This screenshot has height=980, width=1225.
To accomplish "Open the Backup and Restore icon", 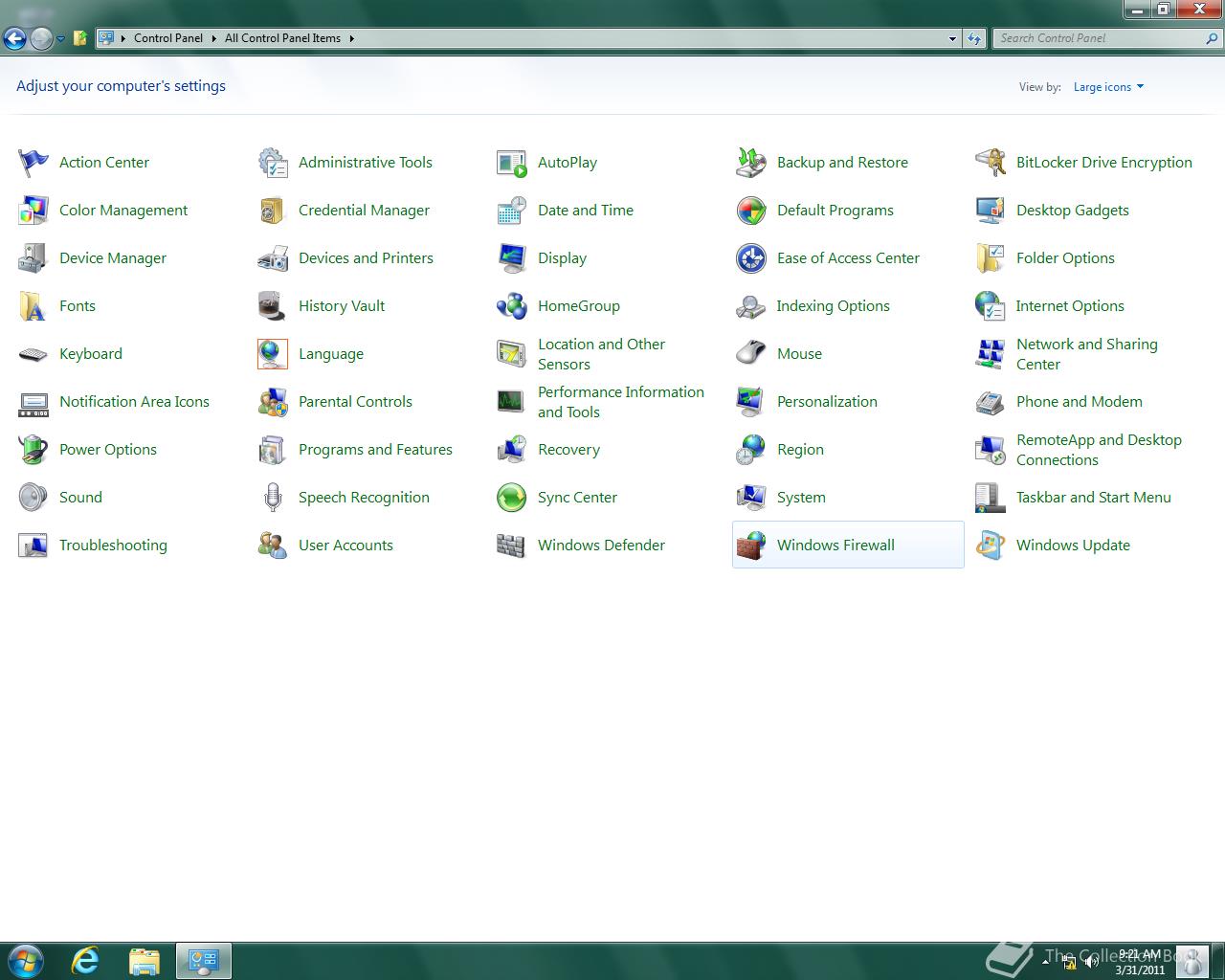I will [x=751, y=163].
